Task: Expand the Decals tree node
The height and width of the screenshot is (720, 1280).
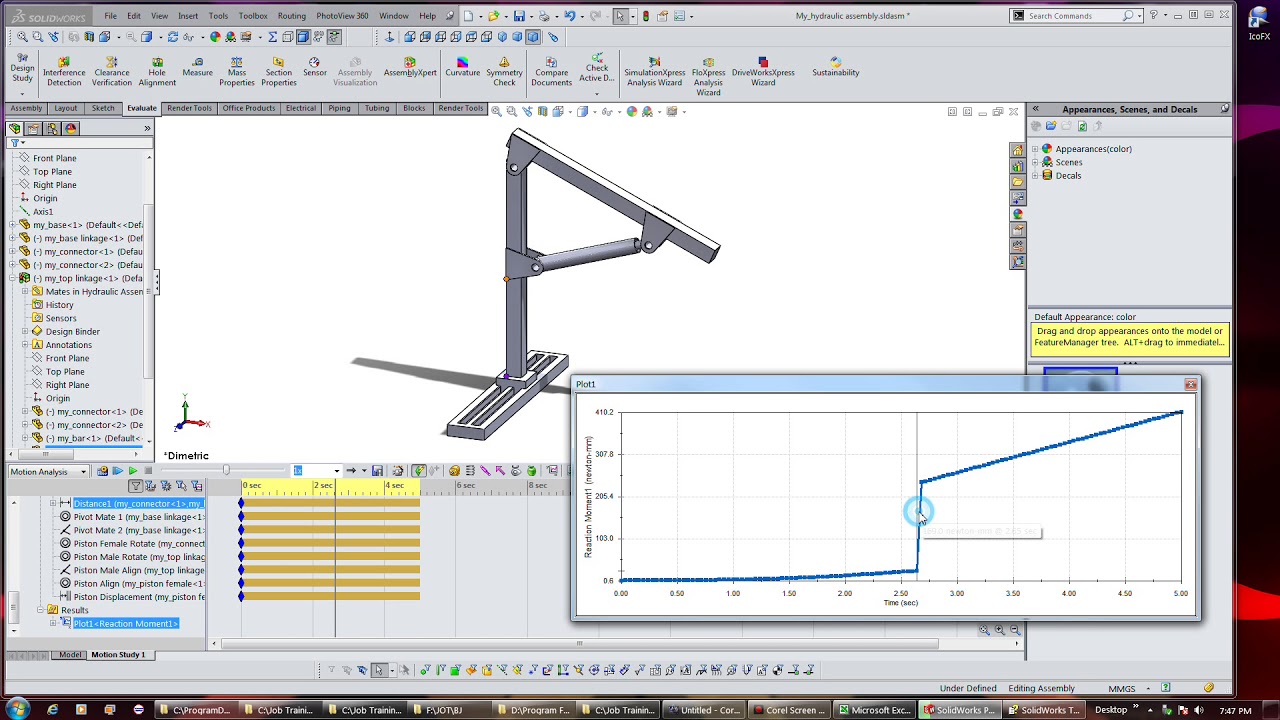Action: pyautogui.click(x=1036, y=175)
